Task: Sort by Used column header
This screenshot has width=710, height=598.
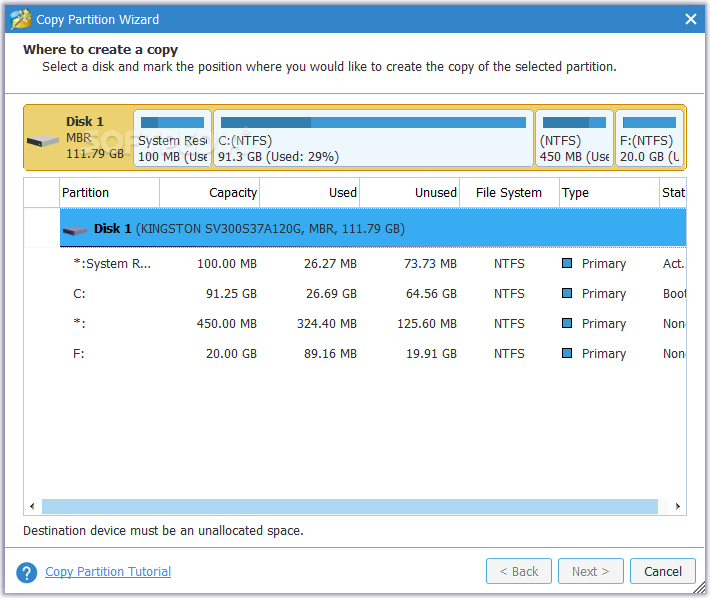Action: tap(310, 193)
